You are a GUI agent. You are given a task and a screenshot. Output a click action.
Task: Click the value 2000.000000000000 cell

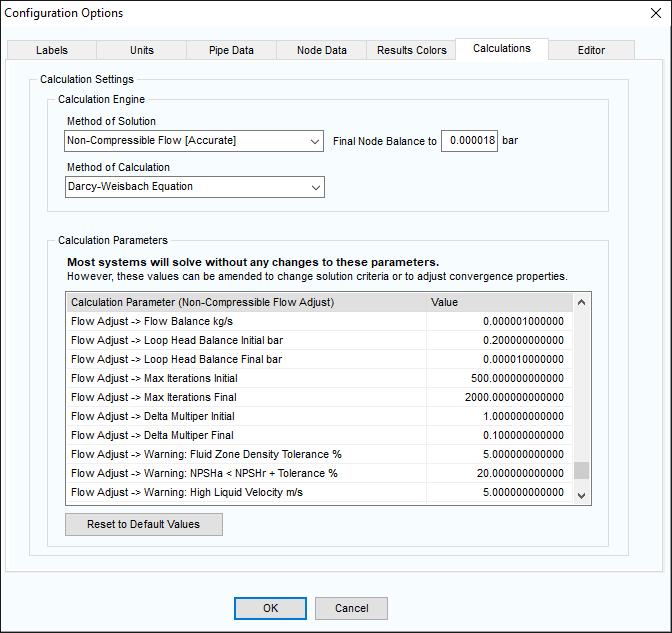point(499,397)
